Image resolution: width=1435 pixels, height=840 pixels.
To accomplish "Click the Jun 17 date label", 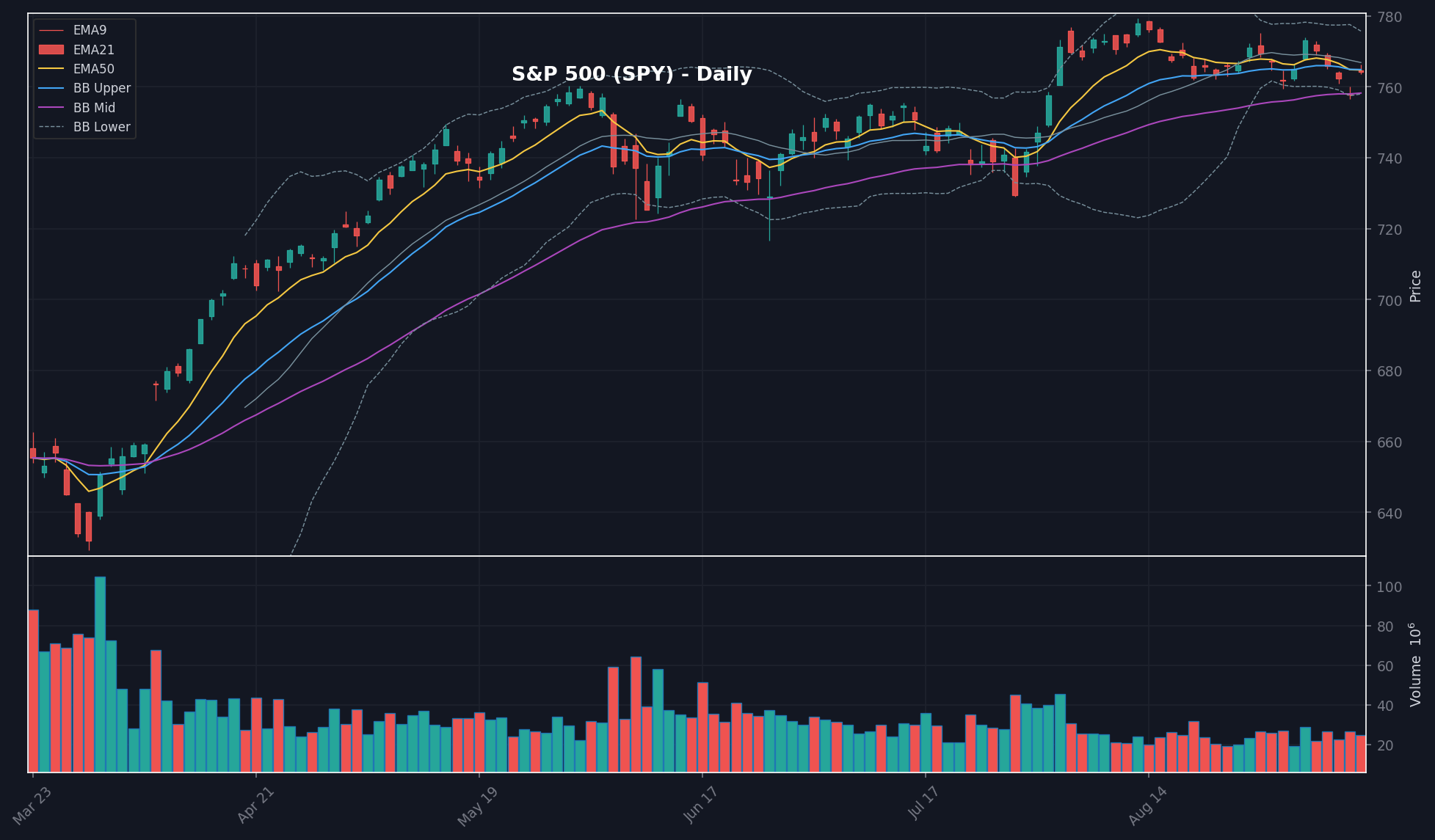I will coord(701,805).
